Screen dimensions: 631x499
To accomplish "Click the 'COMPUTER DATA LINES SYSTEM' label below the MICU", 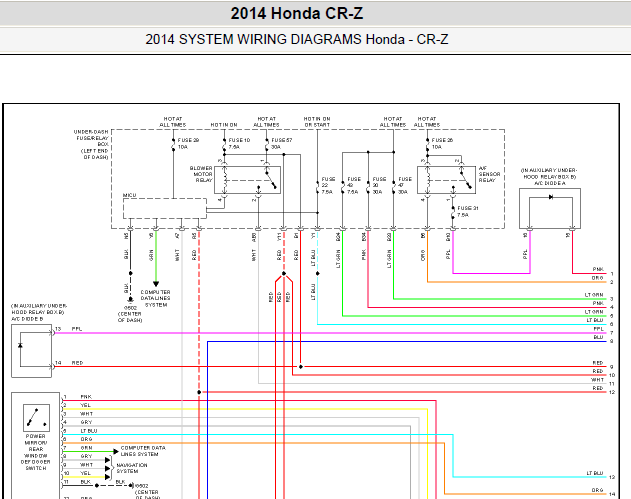I will point(156,299).
